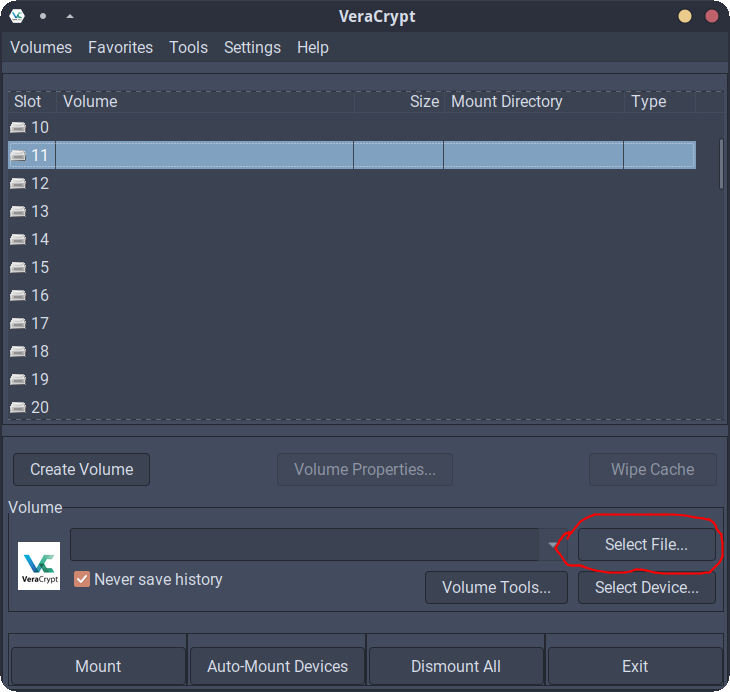Click the drive icon for slot 12

(18, 183)
